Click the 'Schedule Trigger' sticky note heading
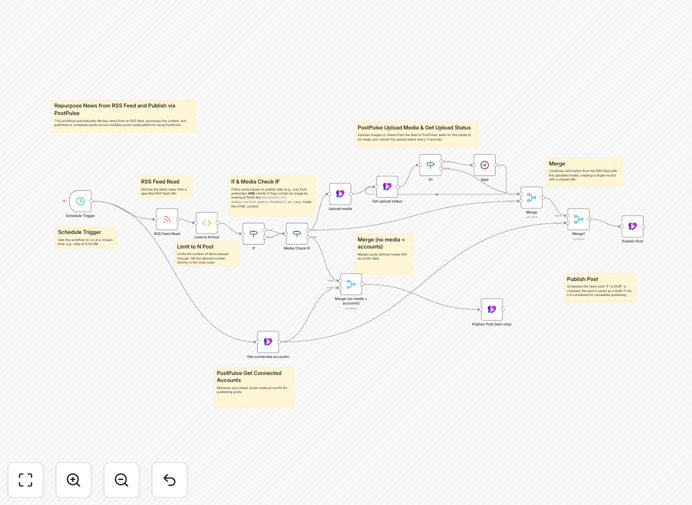Viewport: 692px width, 505px height. click(x=79, y=232)
